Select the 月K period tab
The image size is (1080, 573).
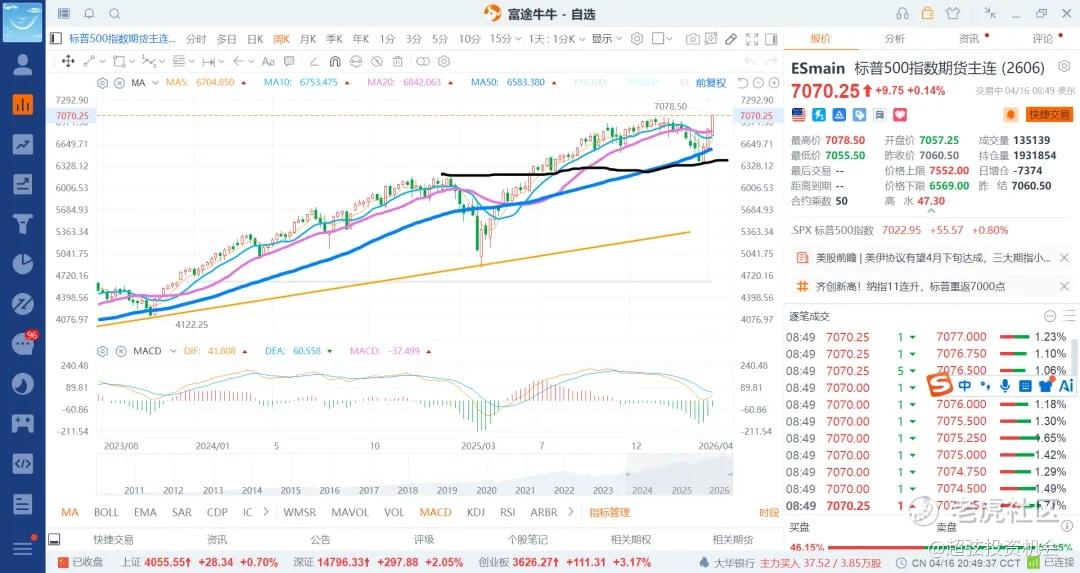(x=308, y=39)
